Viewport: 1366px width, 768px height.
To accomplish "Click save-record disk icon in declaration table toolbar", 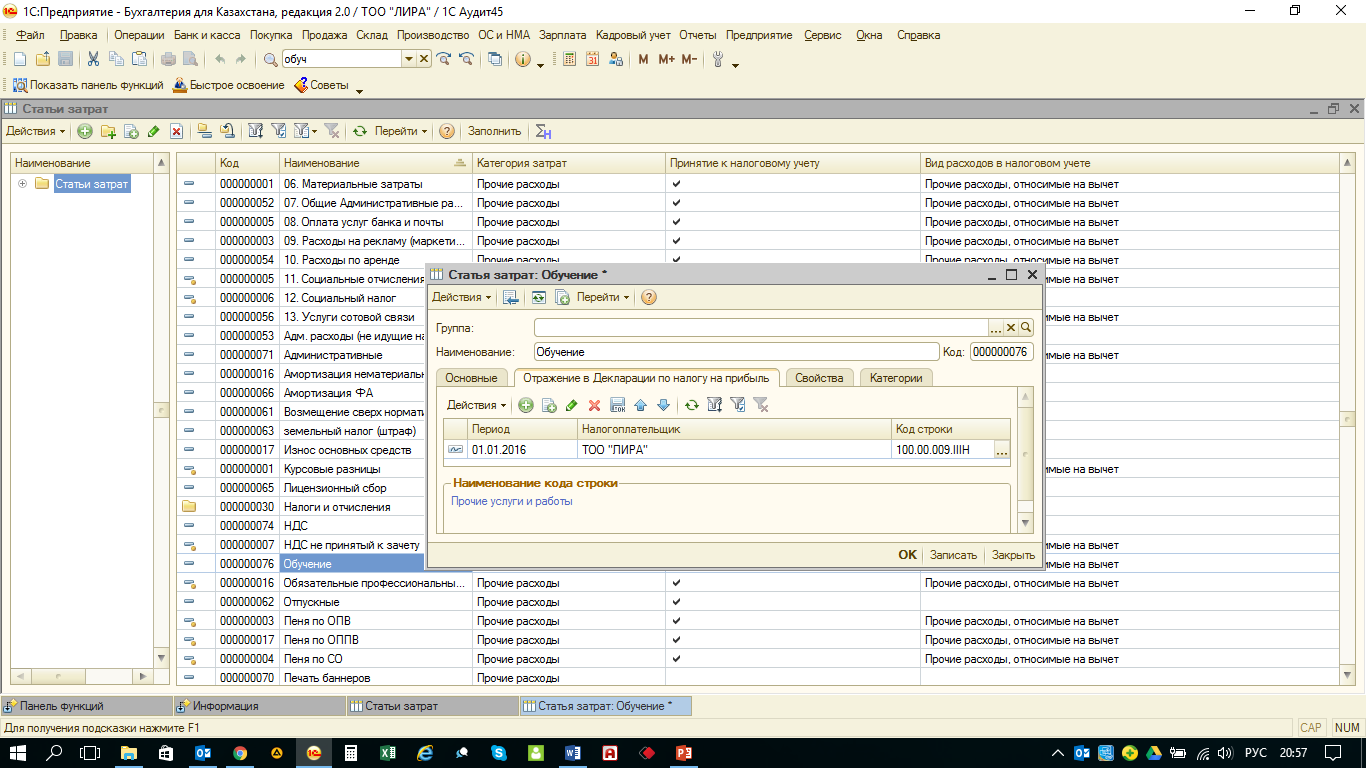I will (x=617, y=405).
